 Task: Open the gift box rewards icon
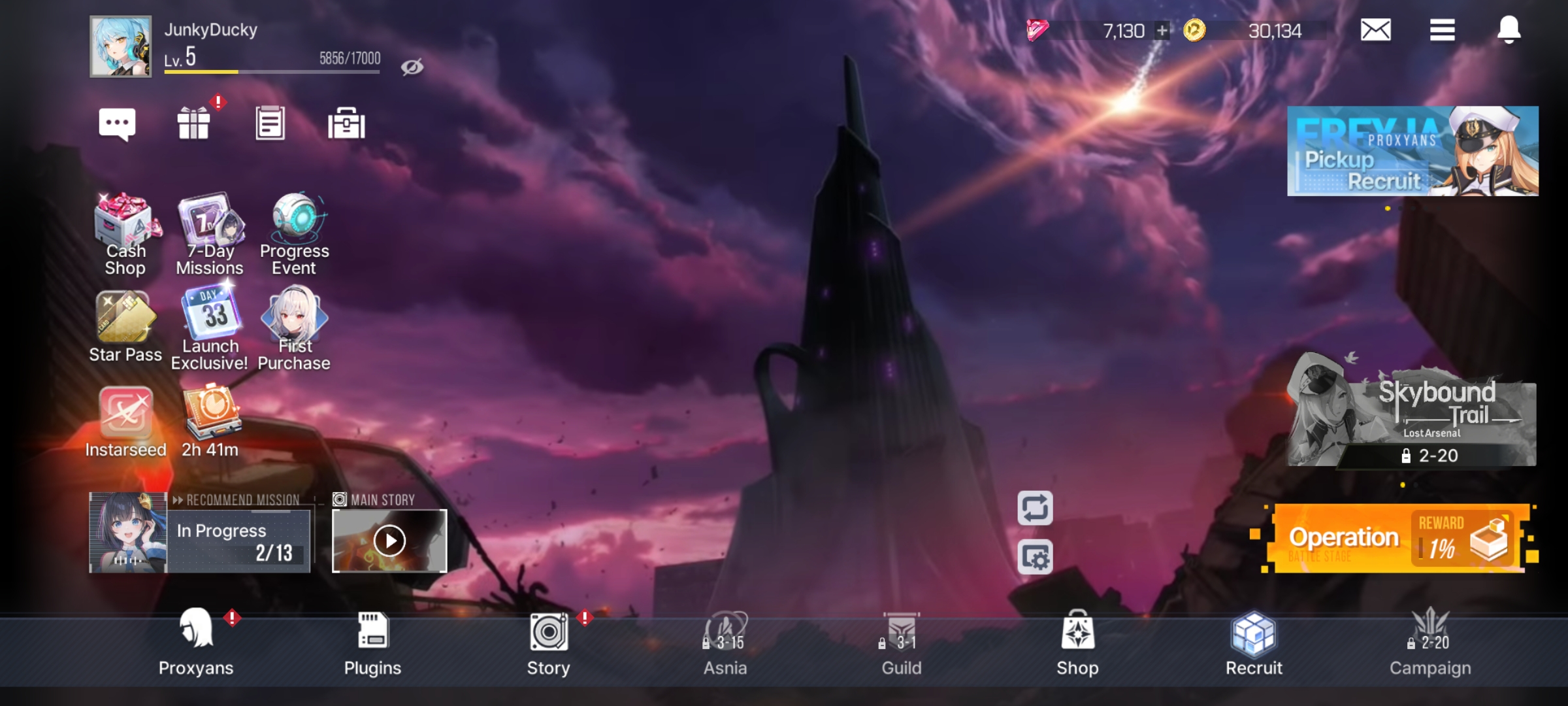click(194, 124)
